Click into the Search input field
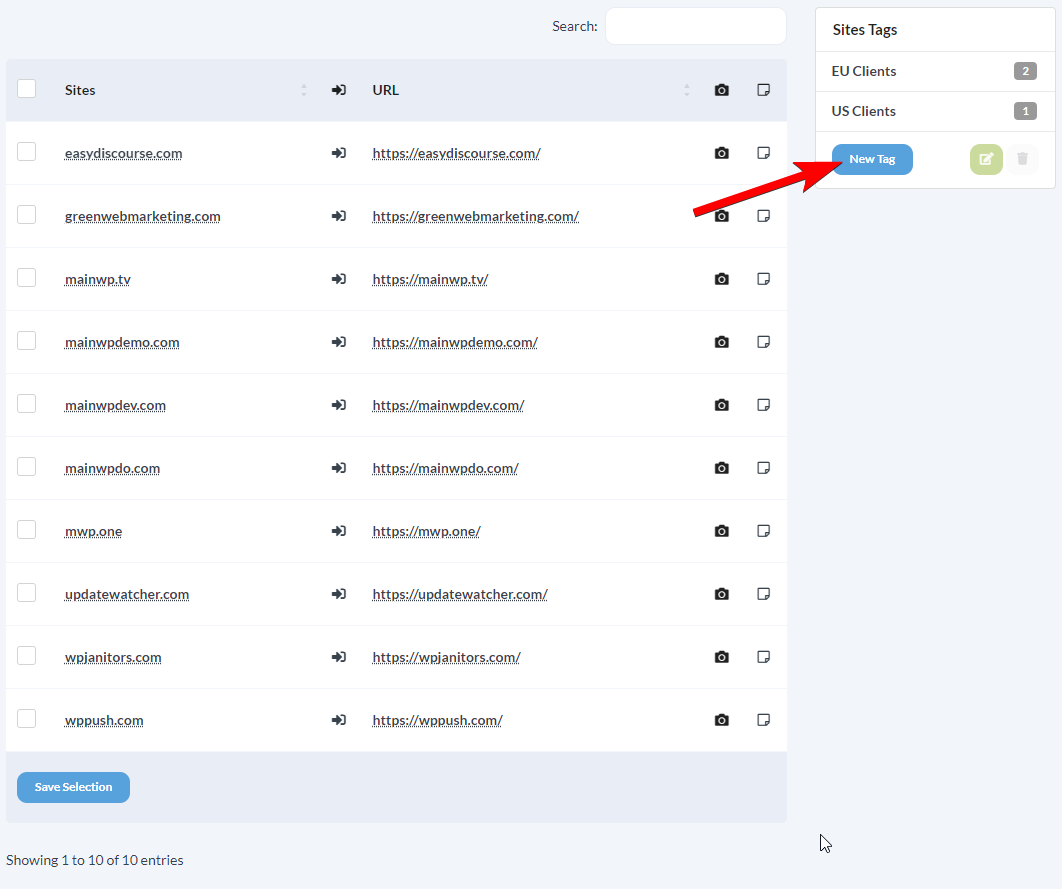The height and width of the screenshot is (889, 1062). [696, 26]
